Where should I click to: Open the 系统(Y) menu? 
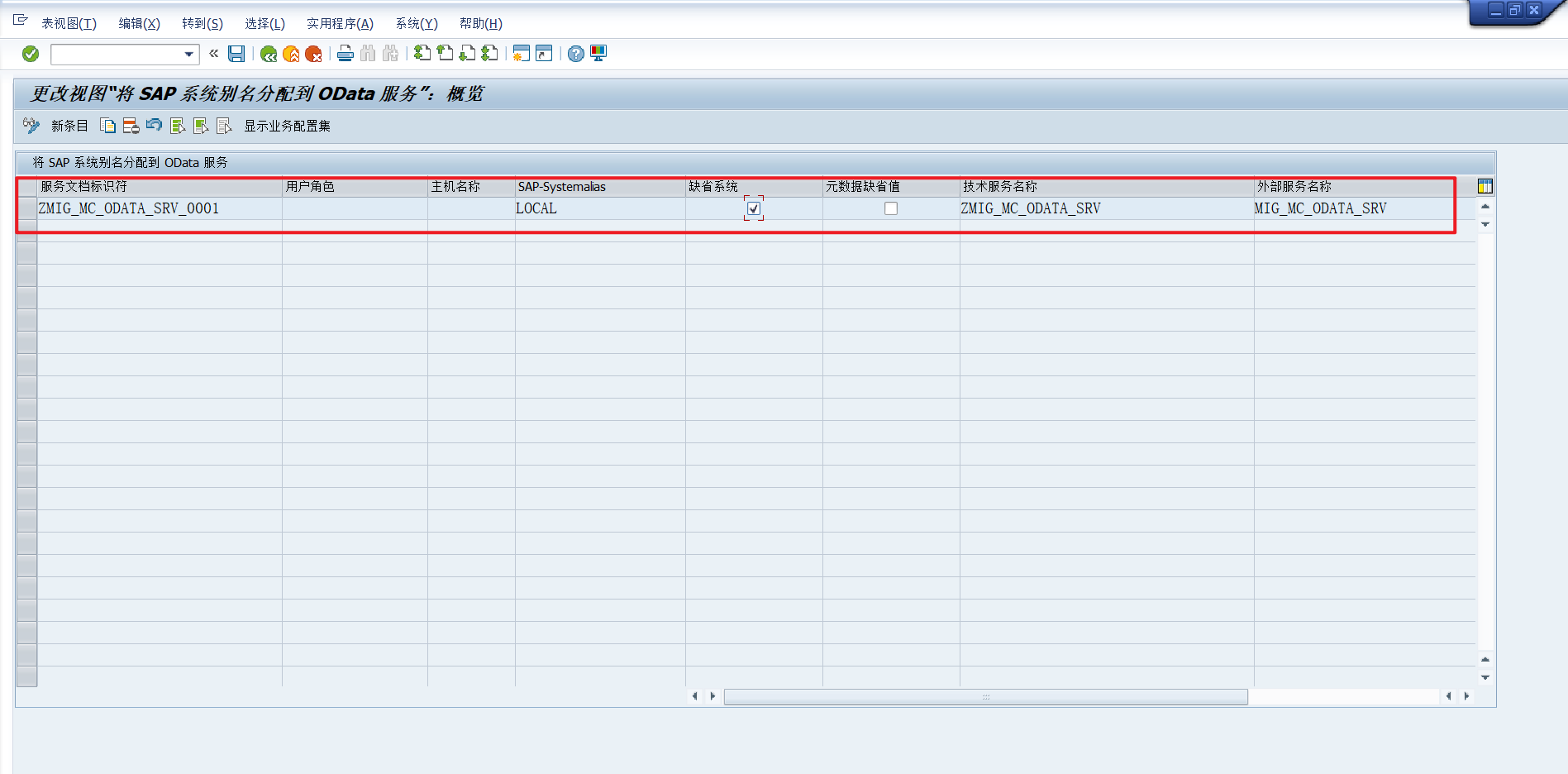coord(417,23)
